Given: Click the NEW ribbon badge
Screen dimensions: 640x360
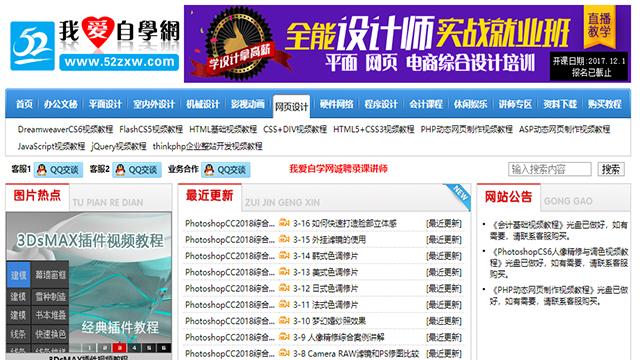Looking at the screenshot, I should pyautogui.click(x=459, y=195).
